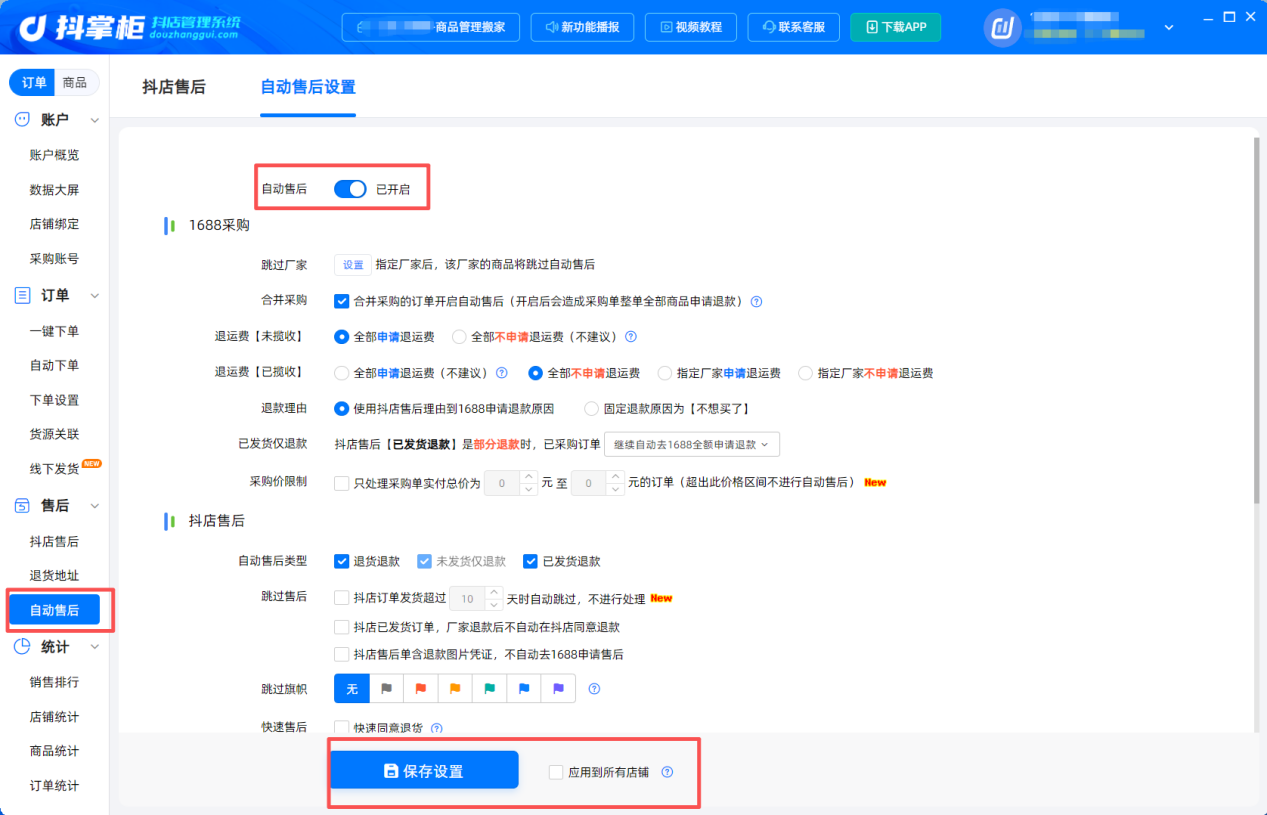Viewport: 1267px width, 815px height.
Task: Click 设置 button for 跳过厂家
Action: click(353, 265)
